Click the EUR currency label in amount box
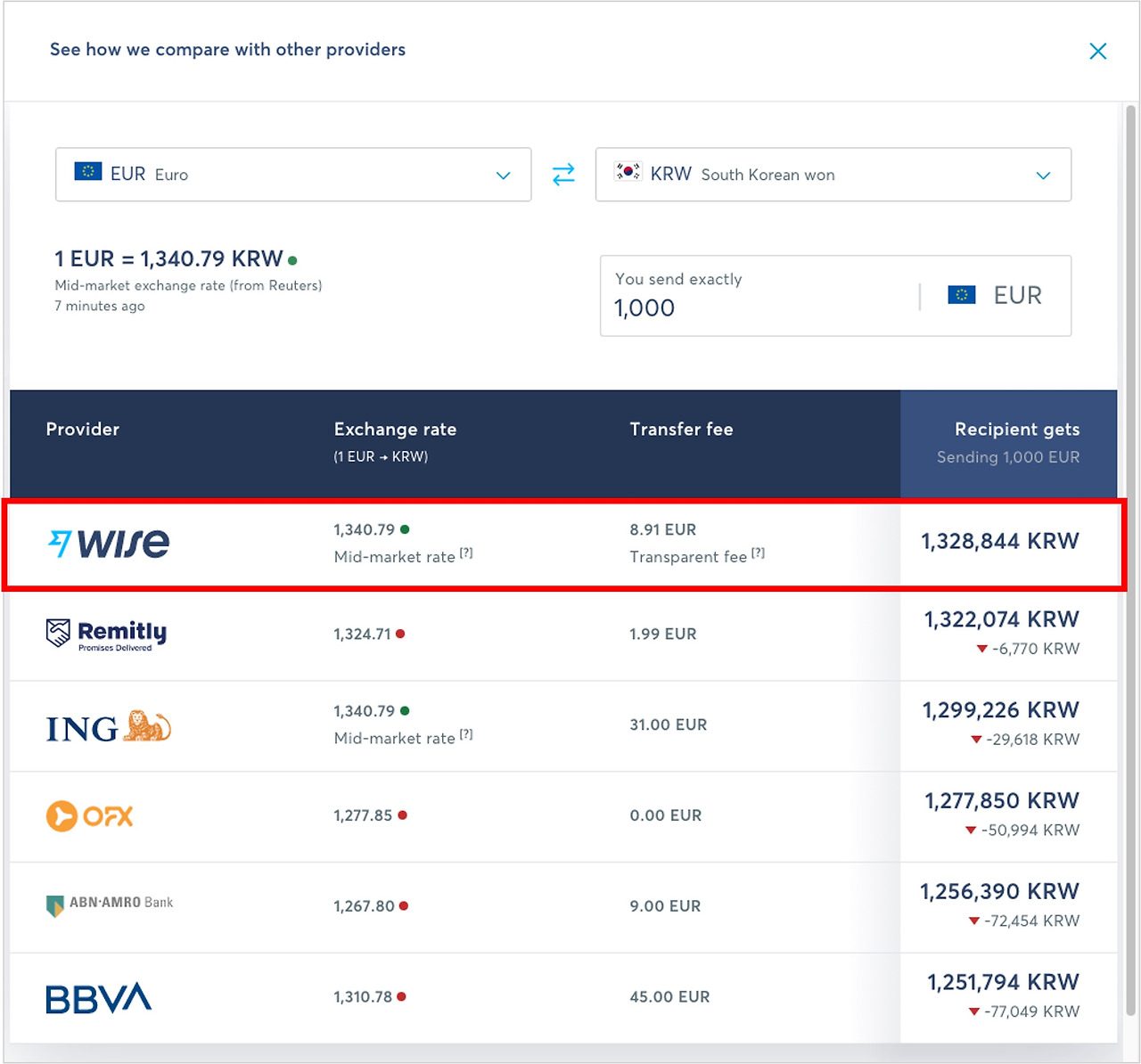 click(1017, 296)
